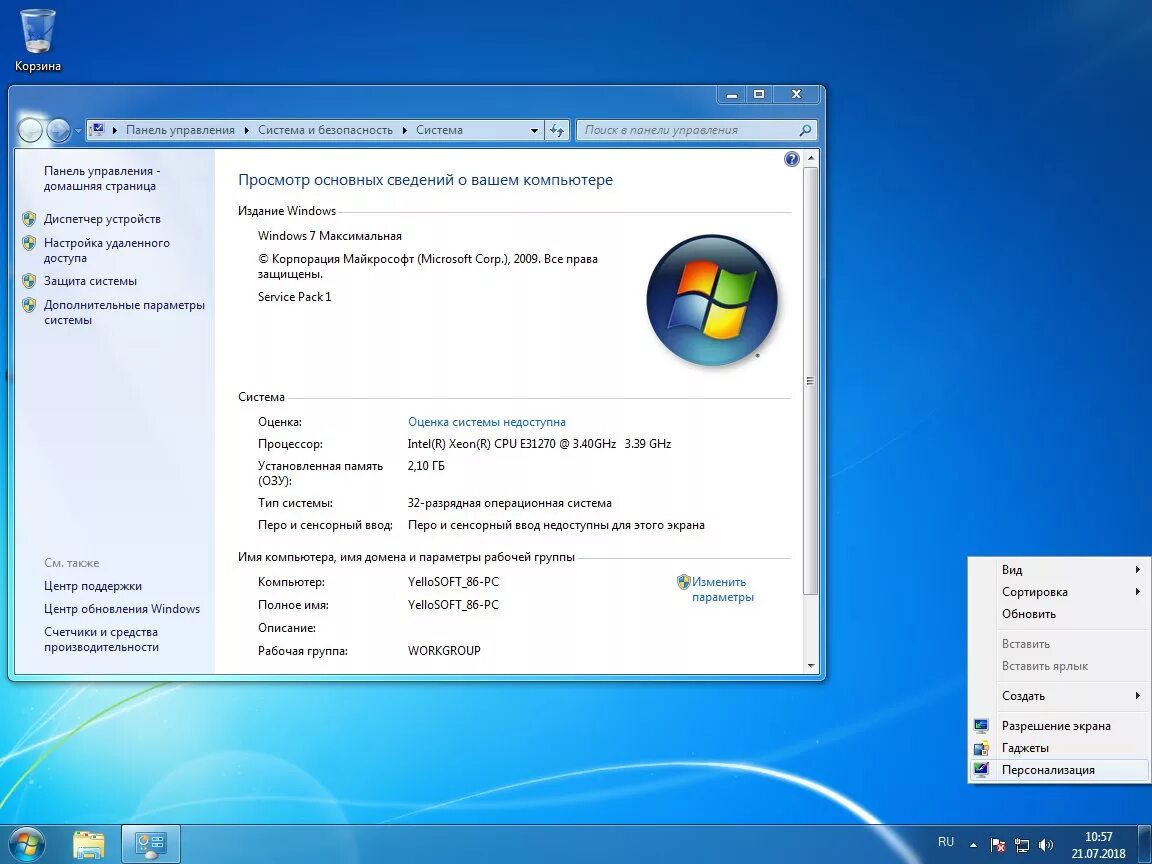Open Панель управления - домашняя страница link
This screenshot has height=864, width=1152.
tap(101, 179)
